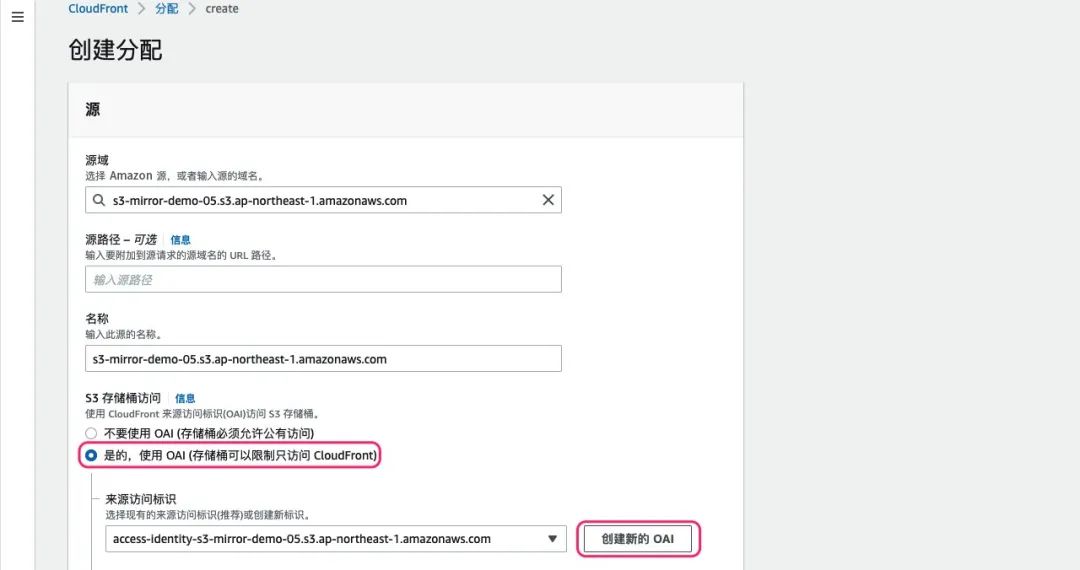Go to CloudFront breadcrumb link
Image resolution: width=1080 pixels, height=570 pixels.
pos(98,9)
